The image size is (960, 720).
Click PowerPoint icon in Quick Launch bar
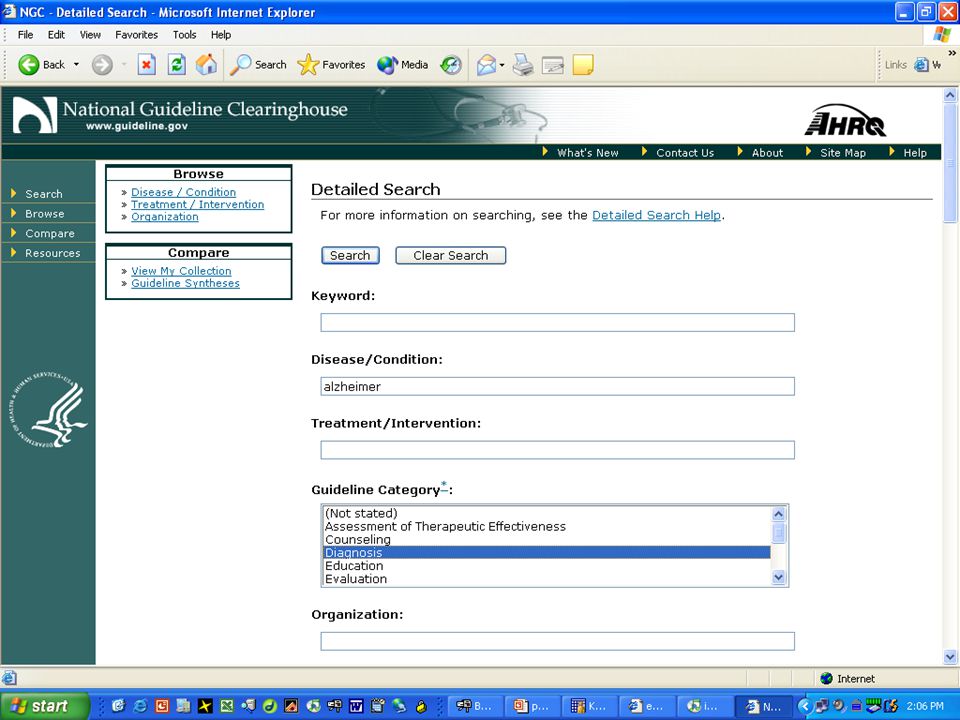pyautogui.click(x=162, y=706)
